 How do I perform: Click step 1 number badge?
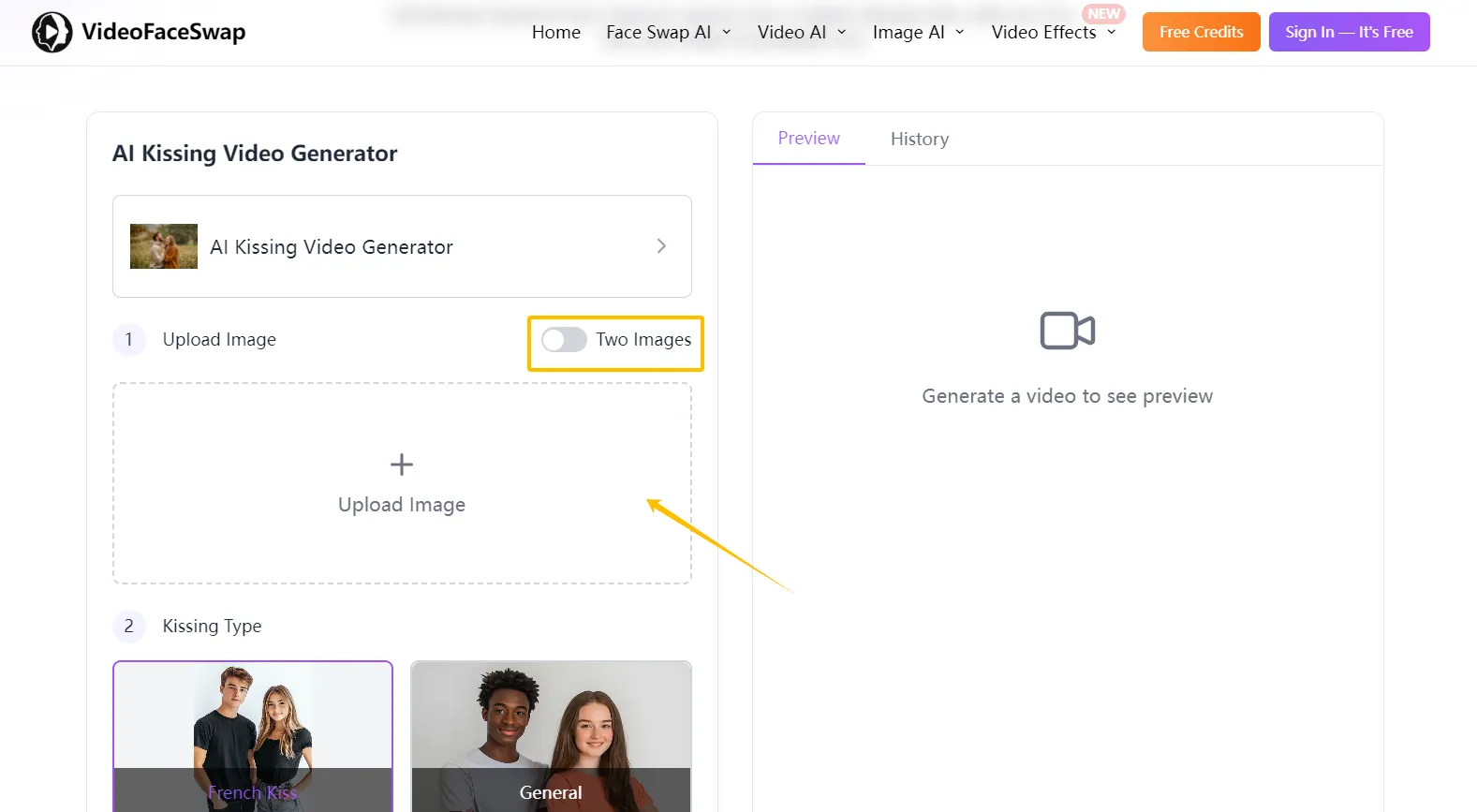[x=129, y=339]
